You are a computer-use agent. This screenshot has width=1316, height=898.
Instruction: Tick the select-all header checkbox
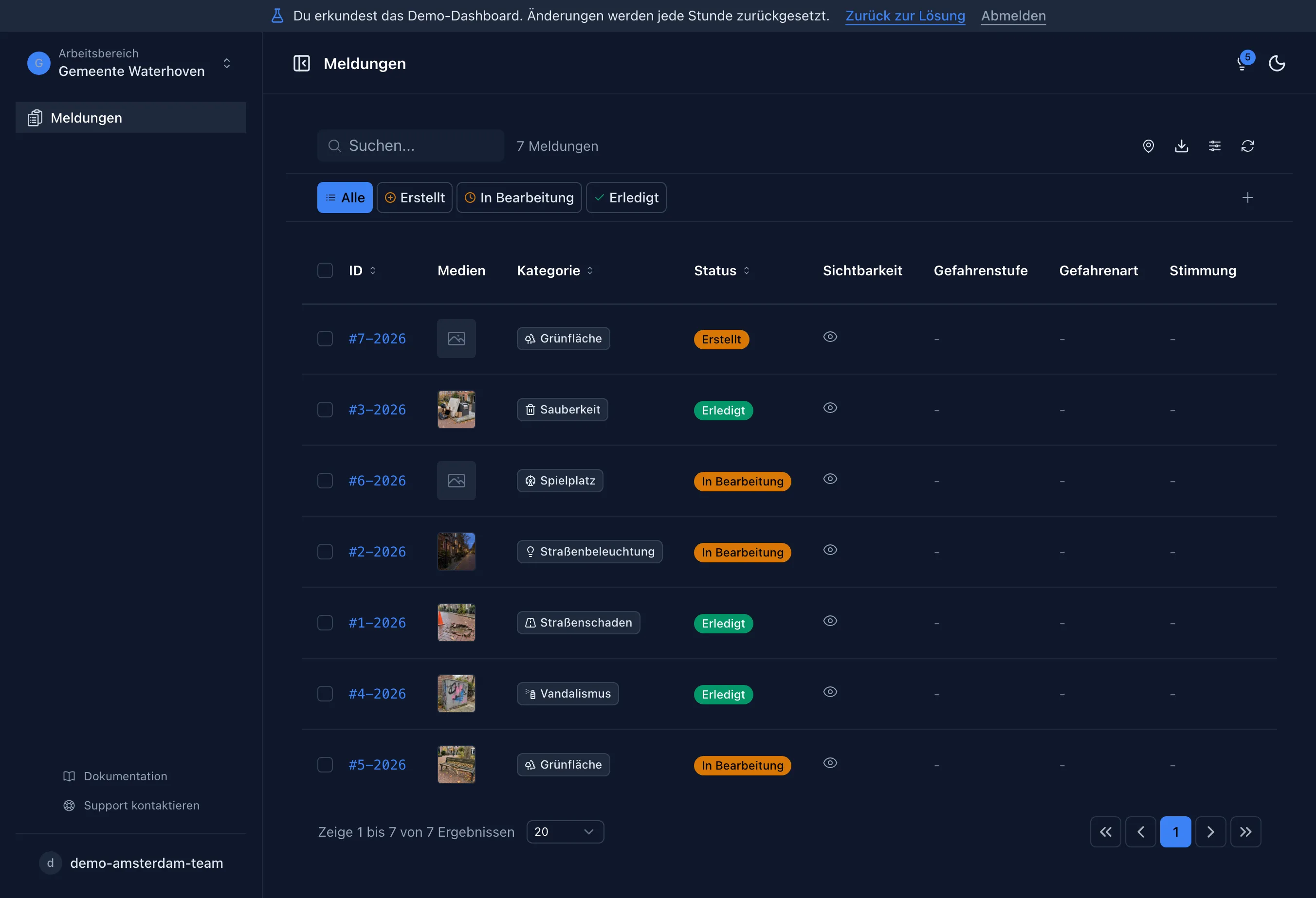(x=325, y=270)
